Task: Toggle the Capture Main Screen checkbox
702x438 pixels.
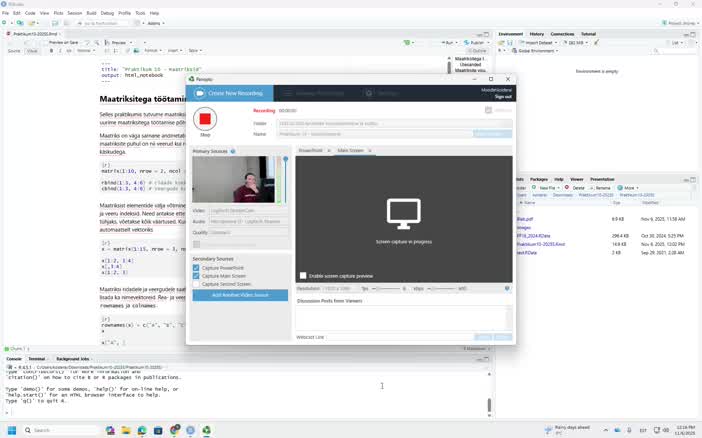Action: 196,276
